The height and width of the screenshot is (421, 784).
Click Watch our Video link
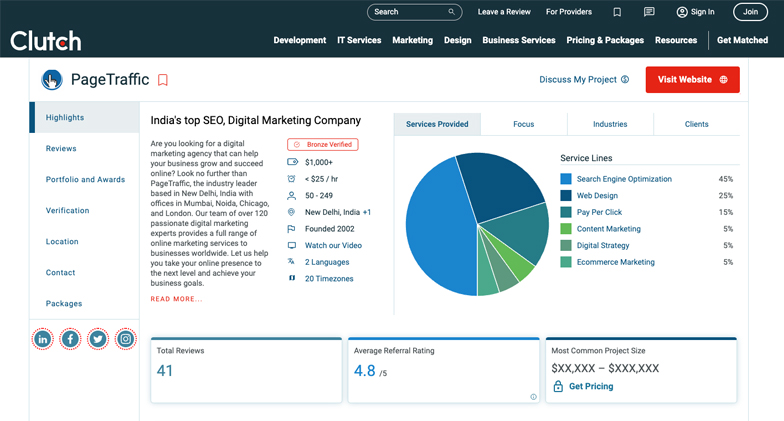tap(333, 246)
